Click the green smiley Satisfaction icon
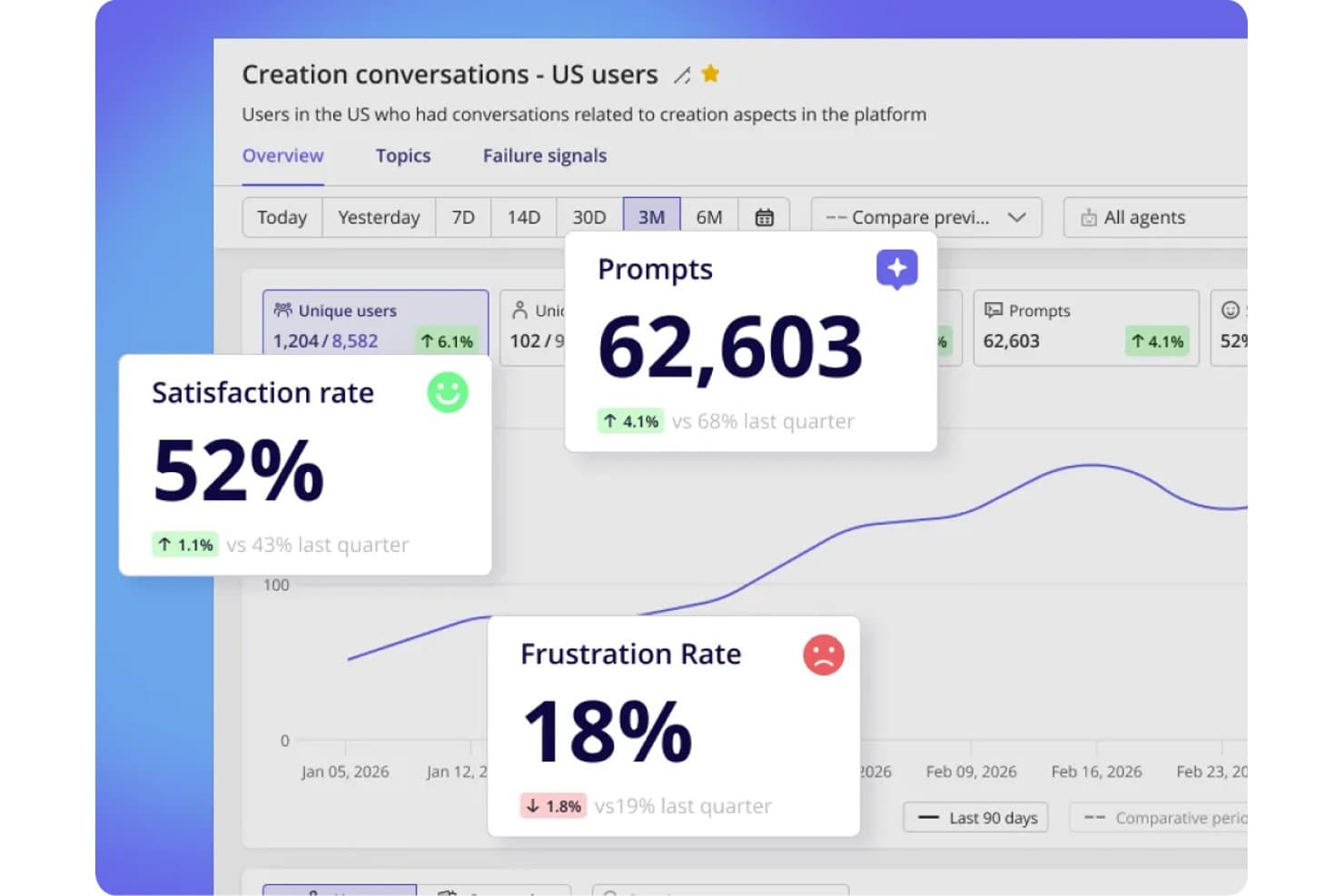 click(x=448, y=392)
